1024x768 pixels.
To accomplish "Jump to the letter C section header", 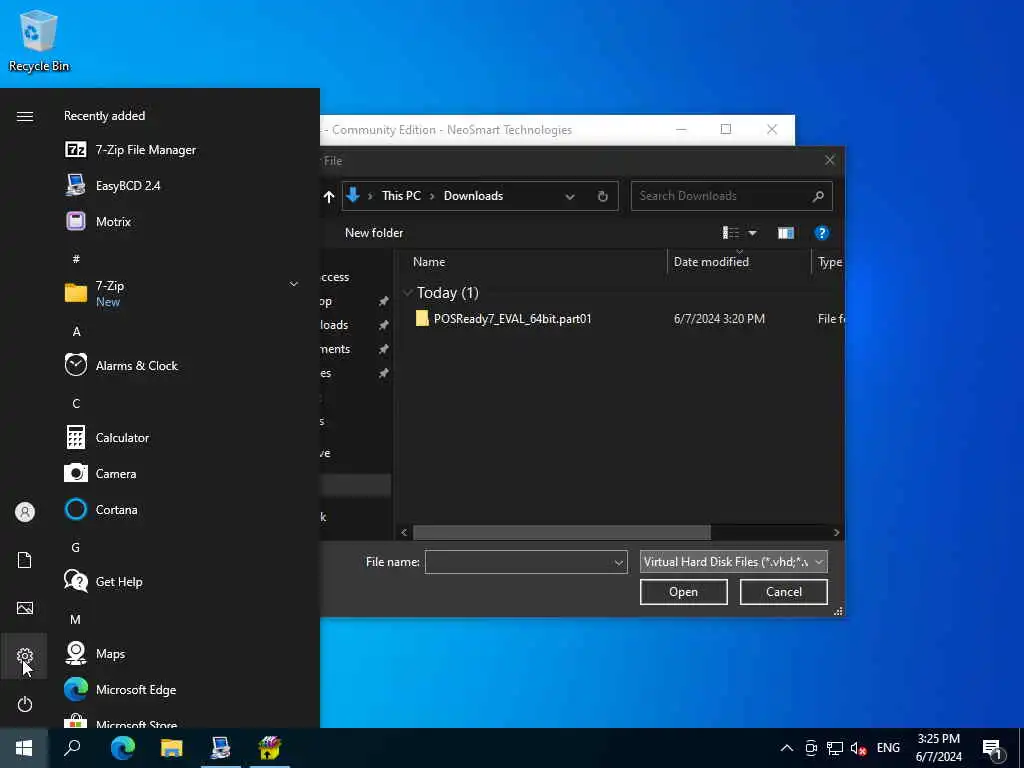I will (x=76, y=404).
